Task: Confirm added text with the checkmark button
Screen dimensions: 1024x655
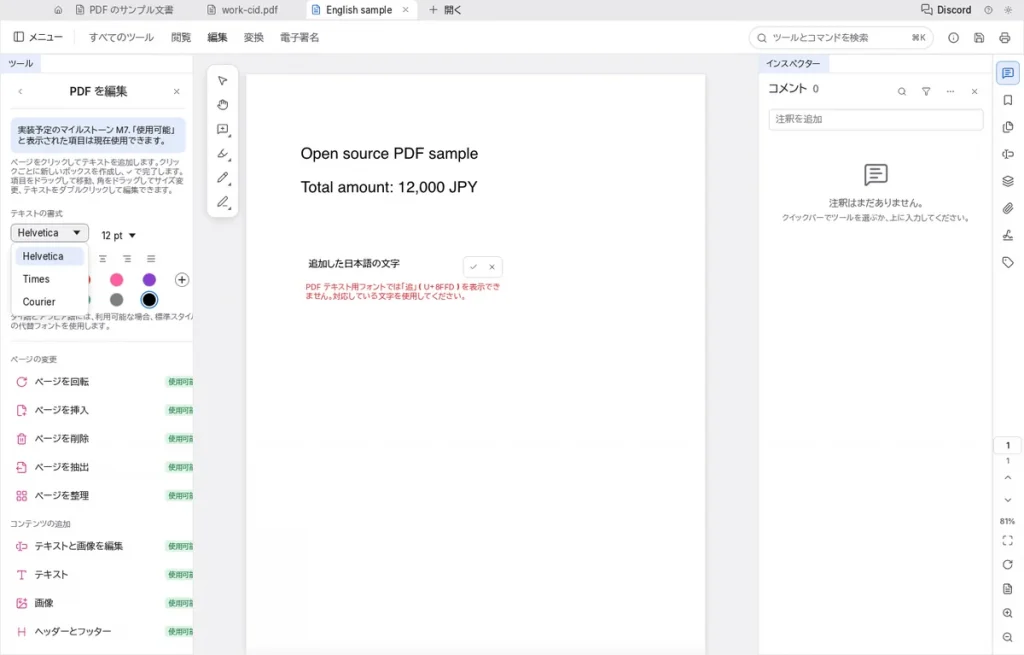Action: (x=473, y=266)
